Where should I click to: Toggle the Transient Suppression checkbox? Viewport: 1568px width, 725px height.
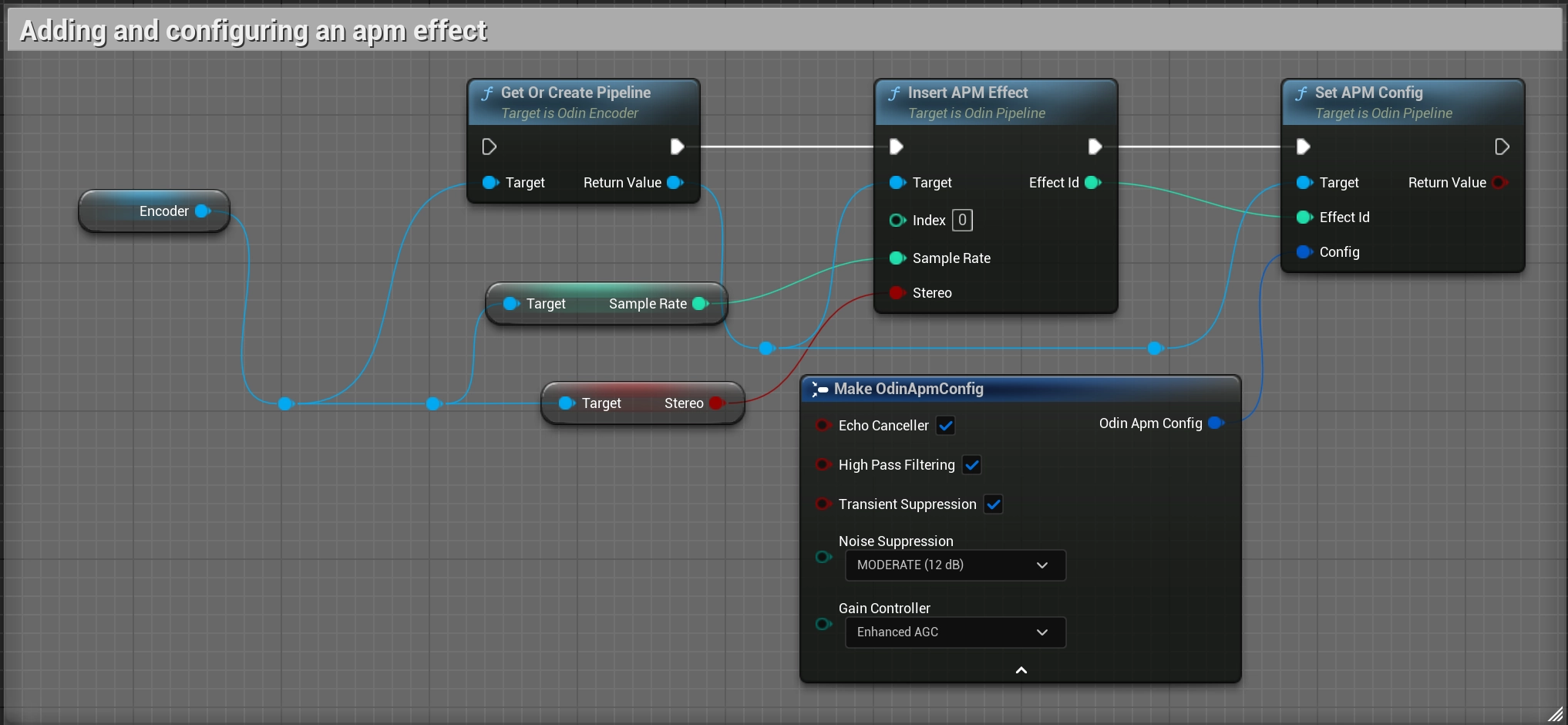[993, 504]
